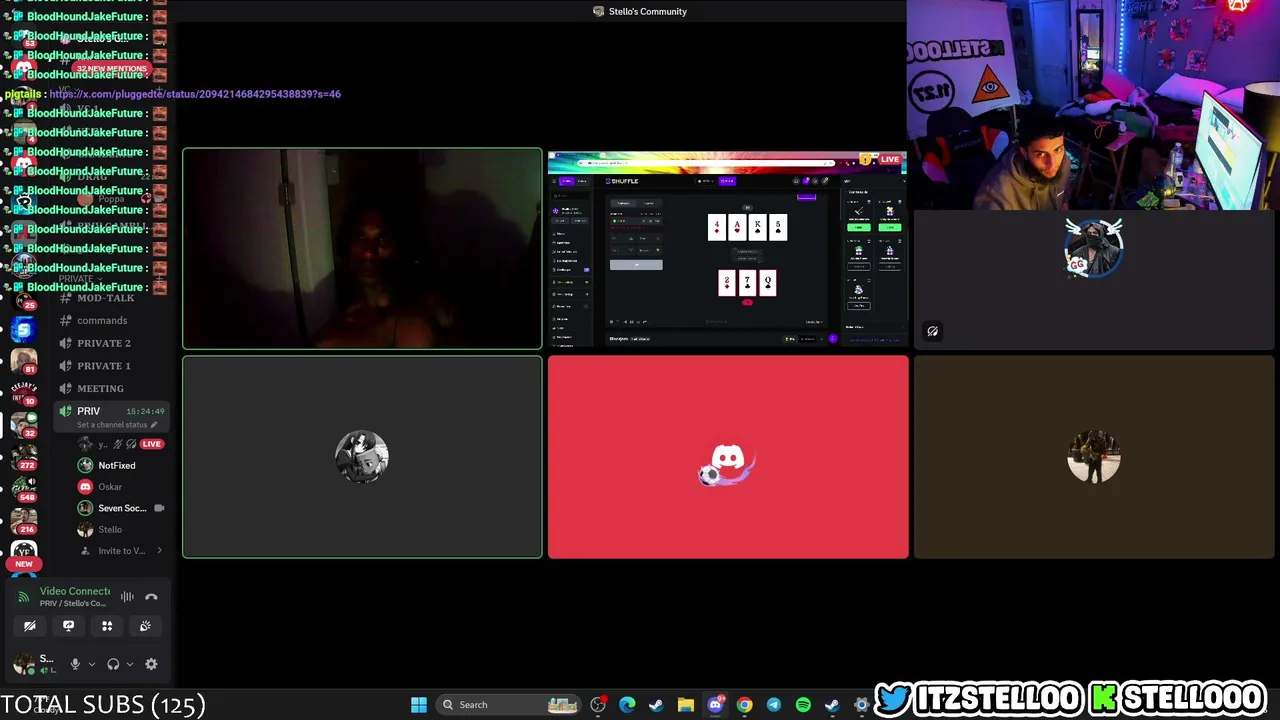Image resolution: width=1280 pixels, height=720 pixels.
Task: Select the winged-avatar participant tile
Action: point(1094,280)
